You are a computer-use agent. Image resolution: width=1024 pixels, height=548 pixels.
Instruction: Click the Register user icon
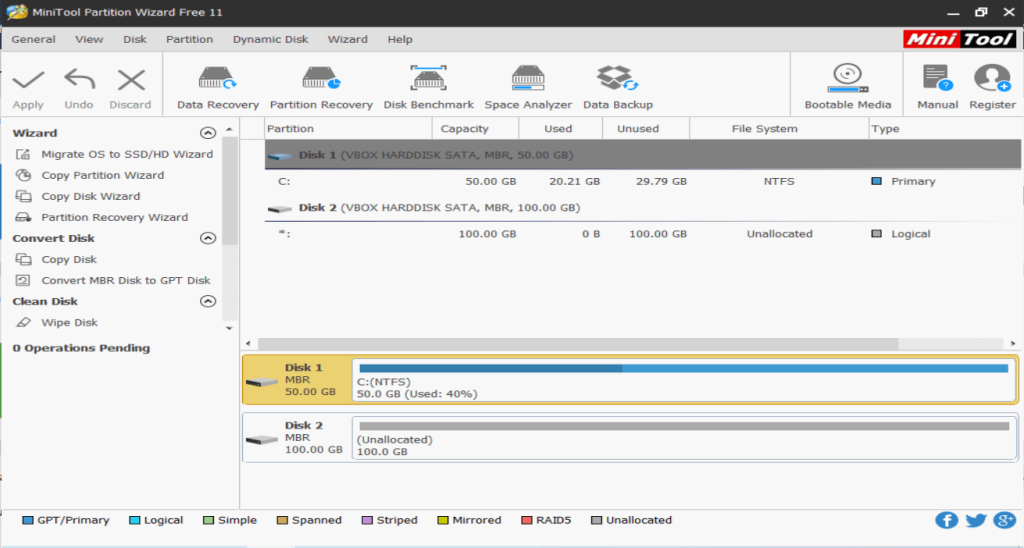[992, 78]
